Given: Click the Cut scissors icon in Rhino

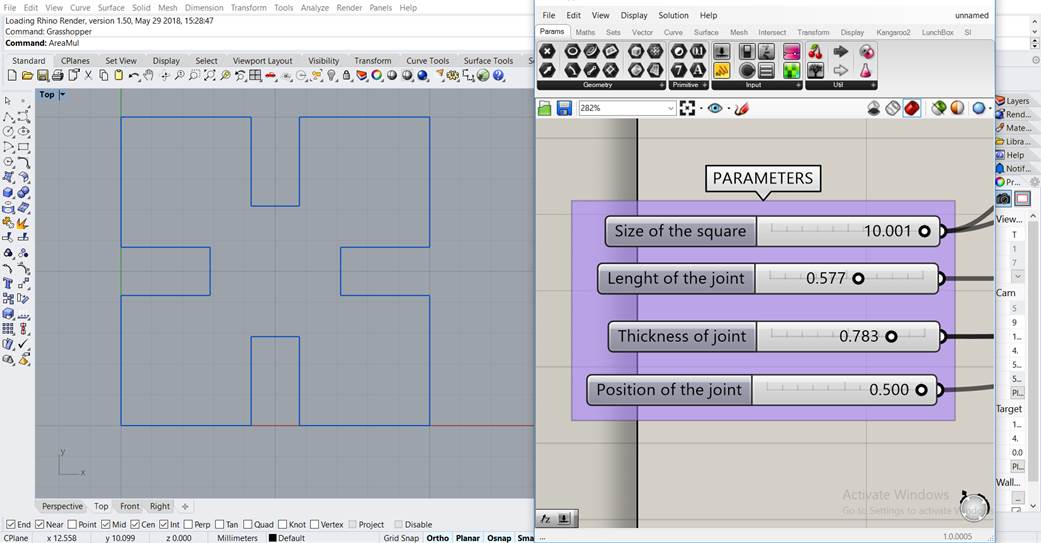Looking at the screenshot, I should coord(88,76).
